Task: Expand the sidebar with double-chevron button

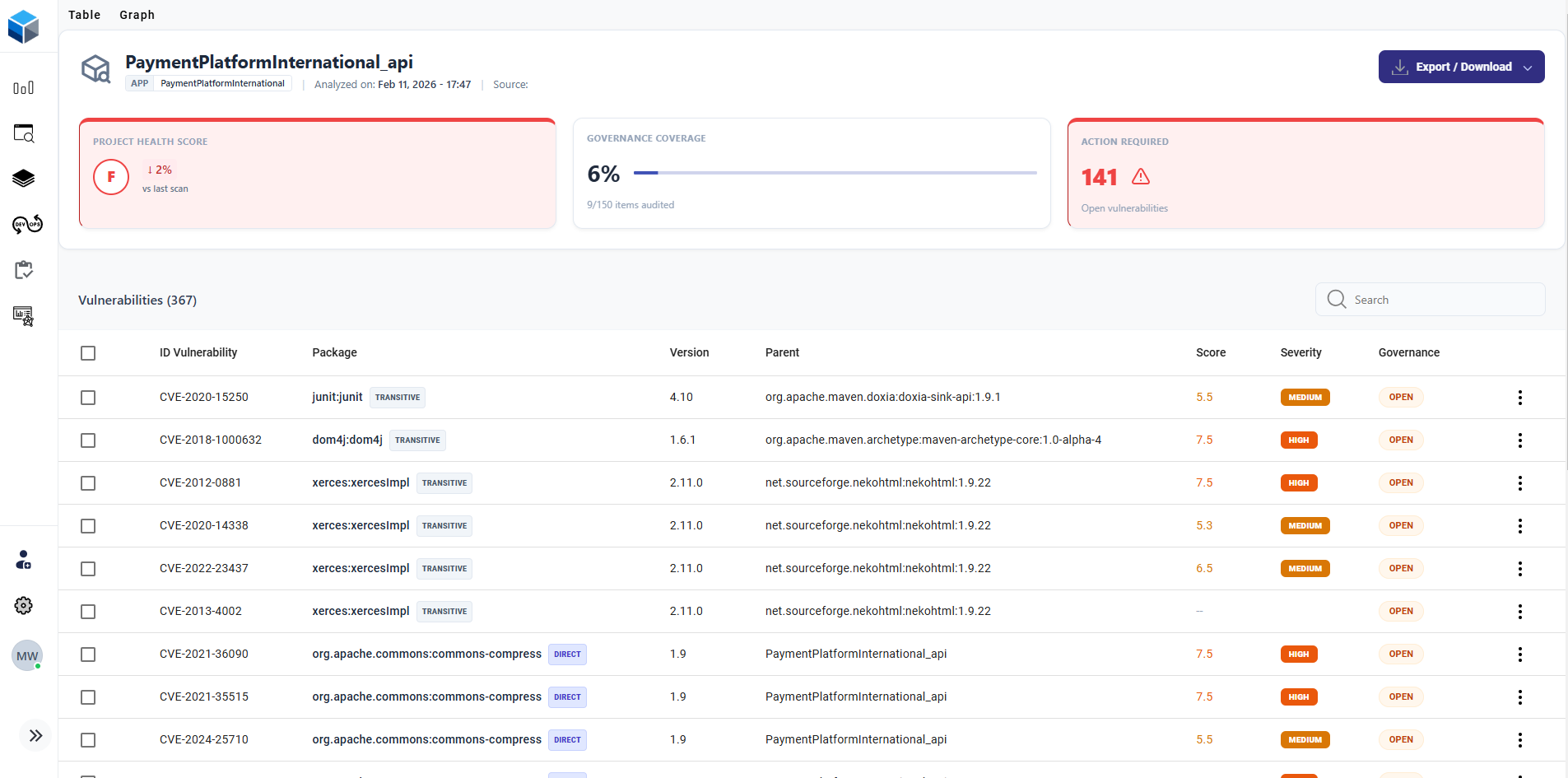Action: tap(35, 736)
